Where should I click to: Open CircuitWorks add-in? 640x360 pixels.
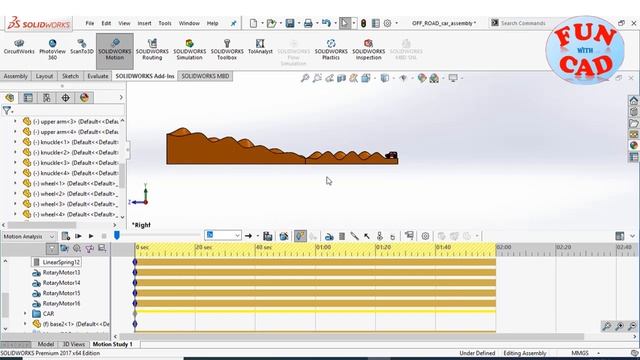19,47
